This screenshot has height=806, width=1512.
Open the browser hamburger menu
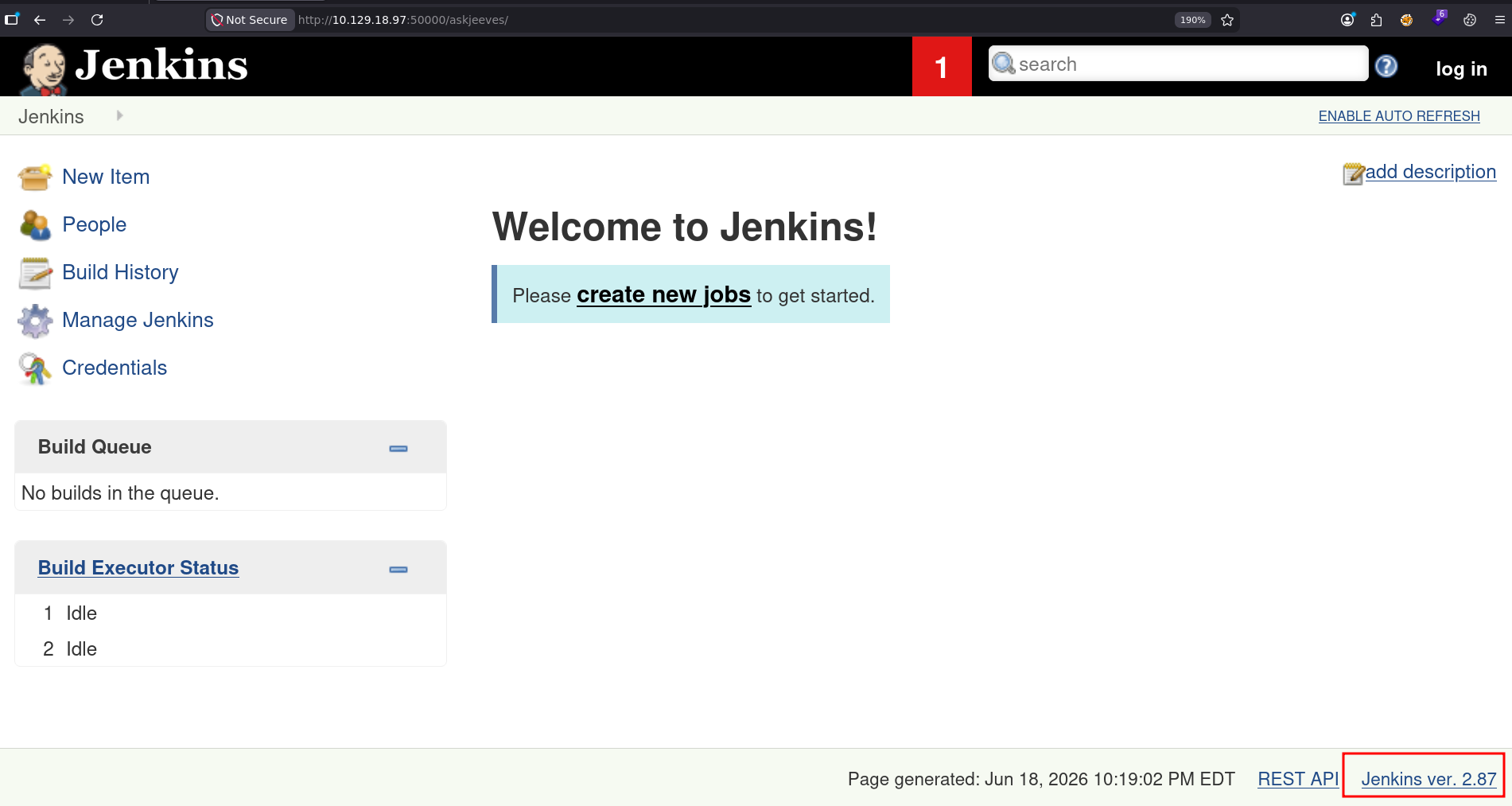point(1499,20)
